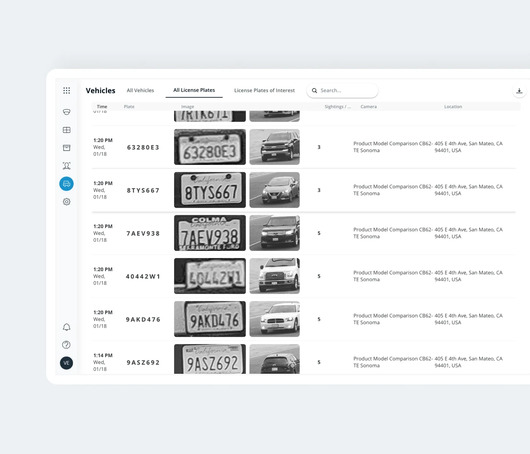Select plate text 40442W1

pyautogui.click(x=143, y=276)
